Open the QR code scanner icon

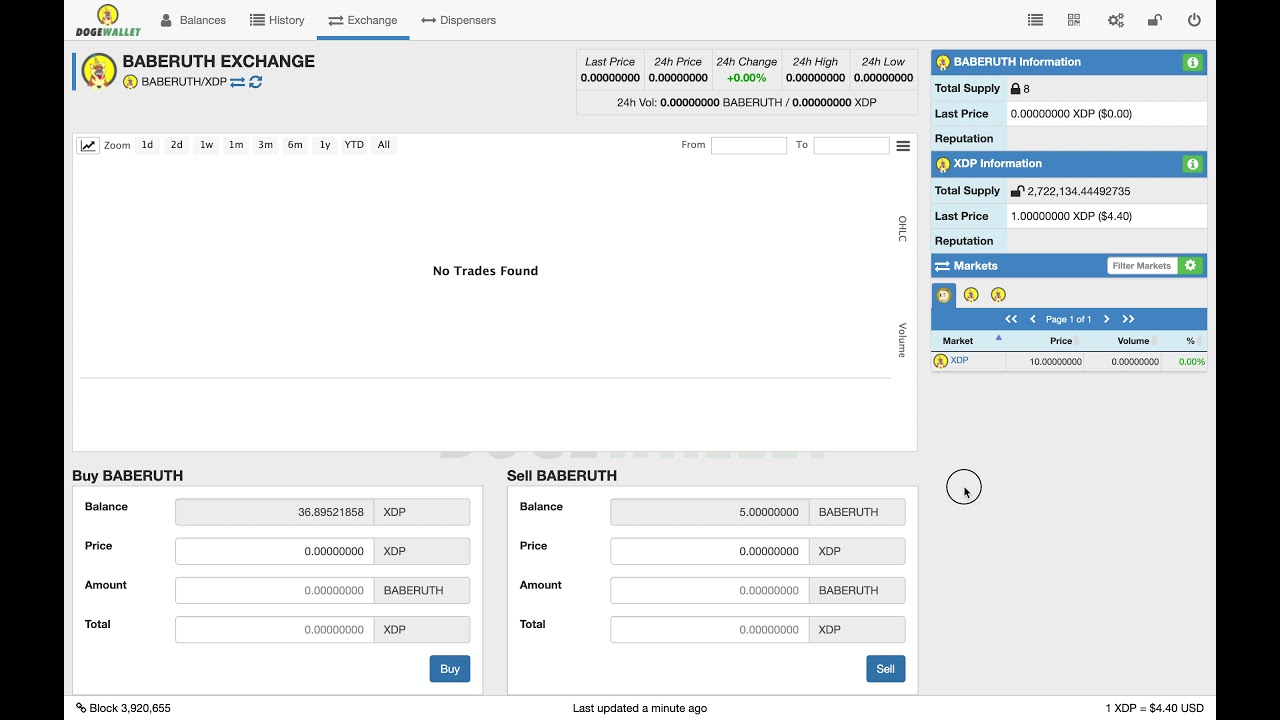point(1074,20)
